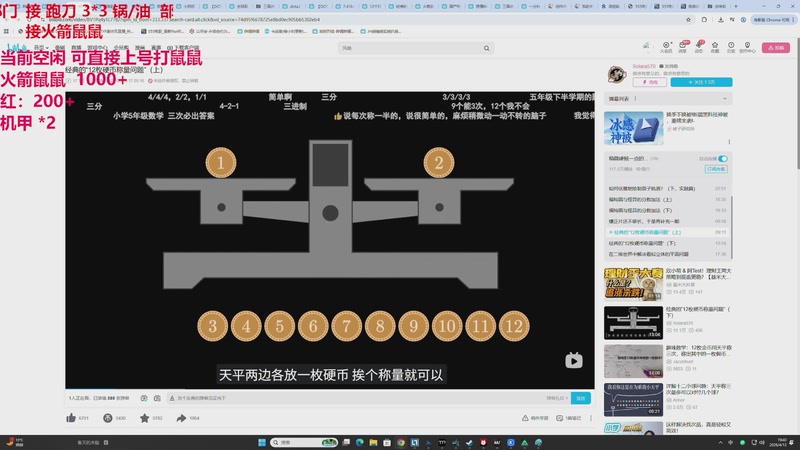Open 下载客户端 in the Bilibili header
Screen dimensions: 800x450
[183, 47]
